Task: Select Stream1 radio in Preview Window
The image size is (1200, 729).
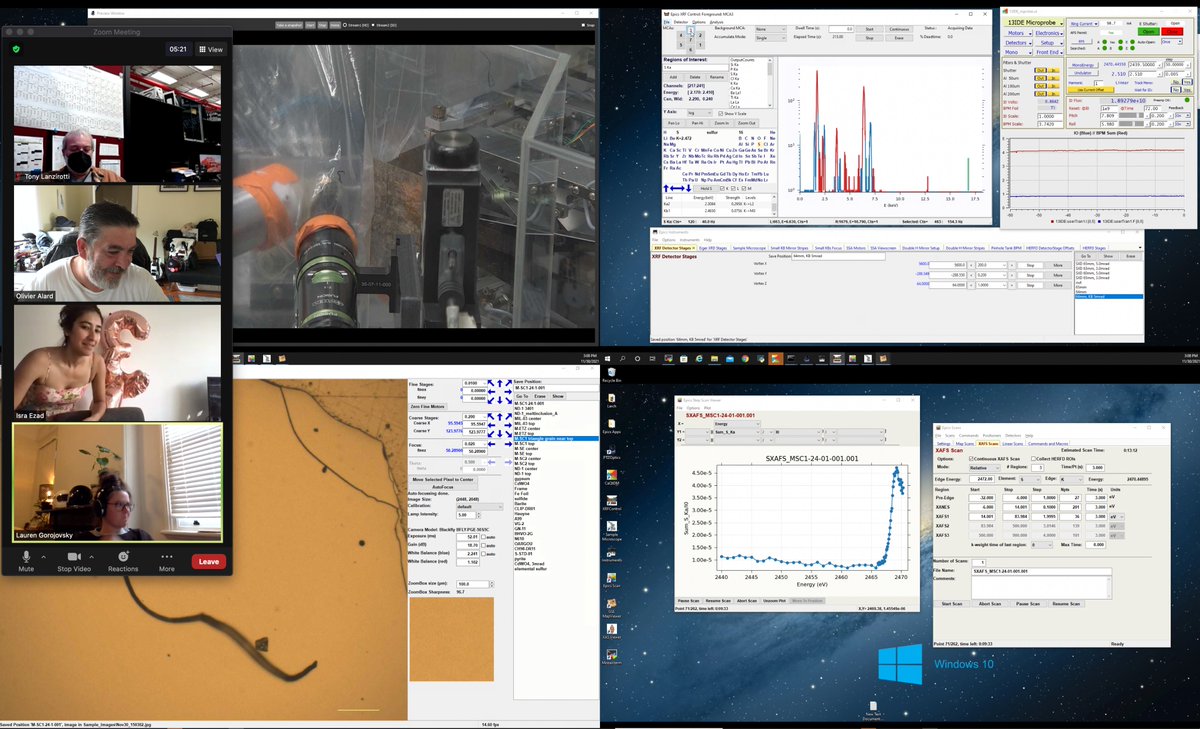Action: (x=345, y=24)
